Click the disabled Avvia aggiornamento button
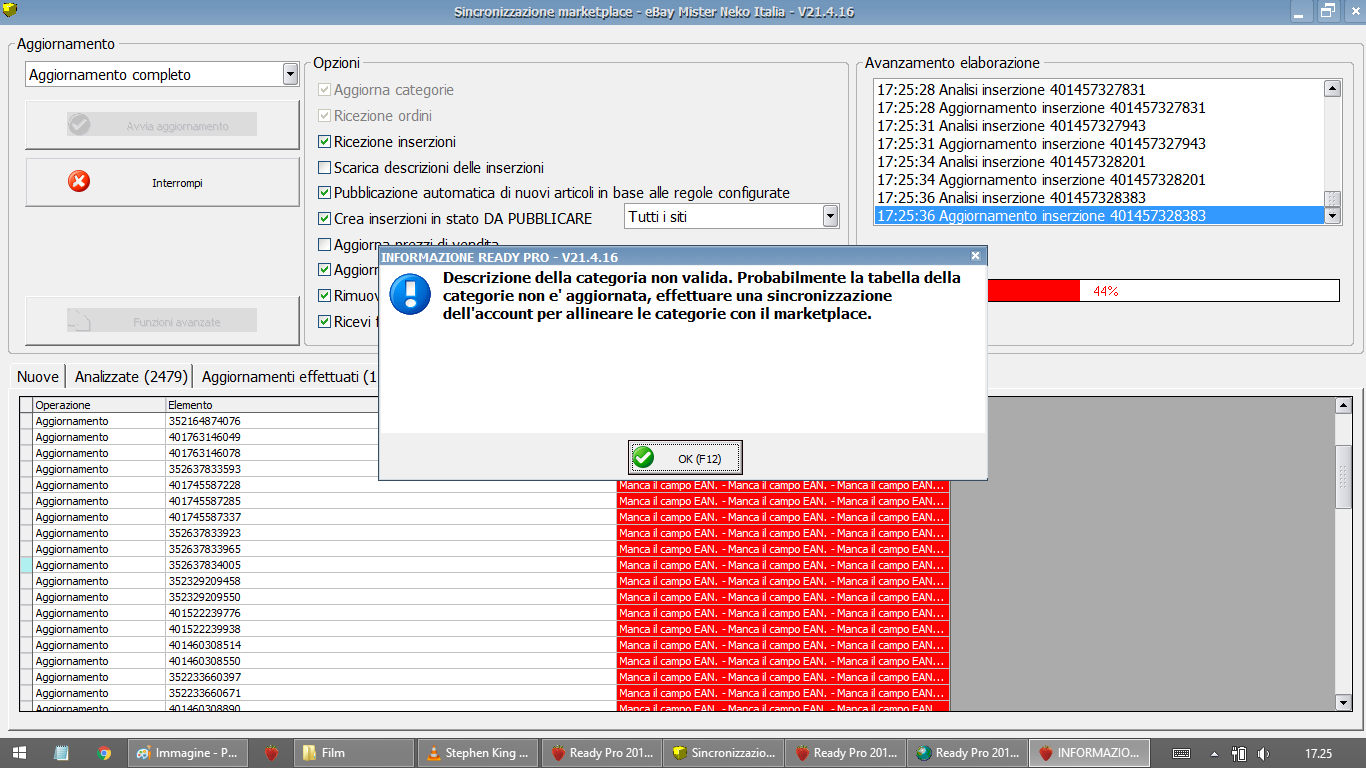Viewport: 1366px width, 768px height. tap(162, 125)
